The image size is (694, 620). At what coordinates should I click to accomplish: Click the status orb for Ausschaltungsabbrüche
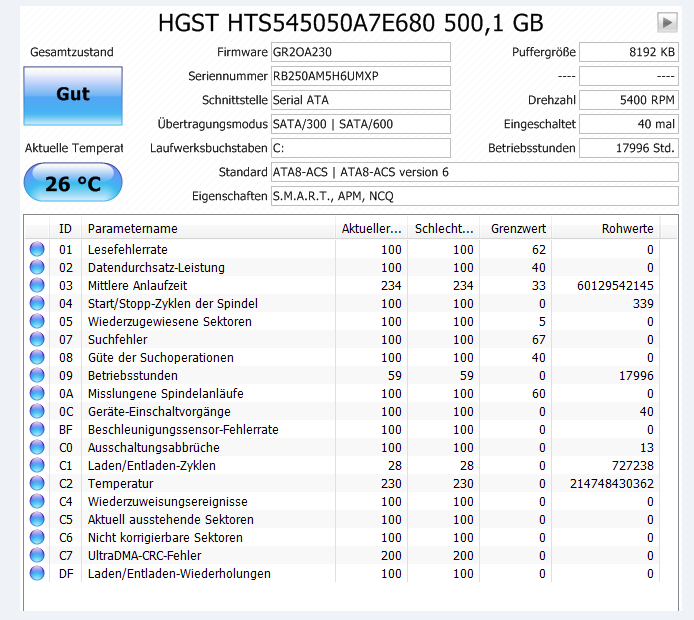(37, 447)
